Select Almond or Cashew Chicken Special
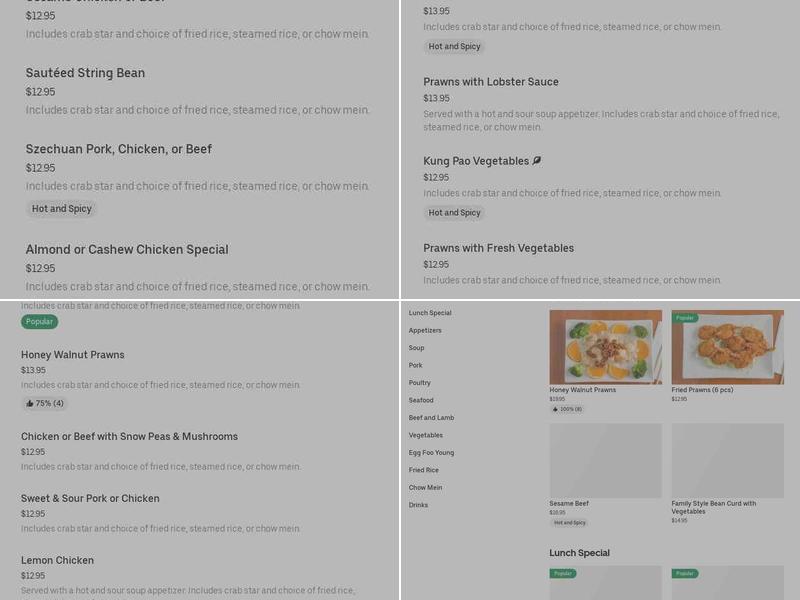 point(127,250)
